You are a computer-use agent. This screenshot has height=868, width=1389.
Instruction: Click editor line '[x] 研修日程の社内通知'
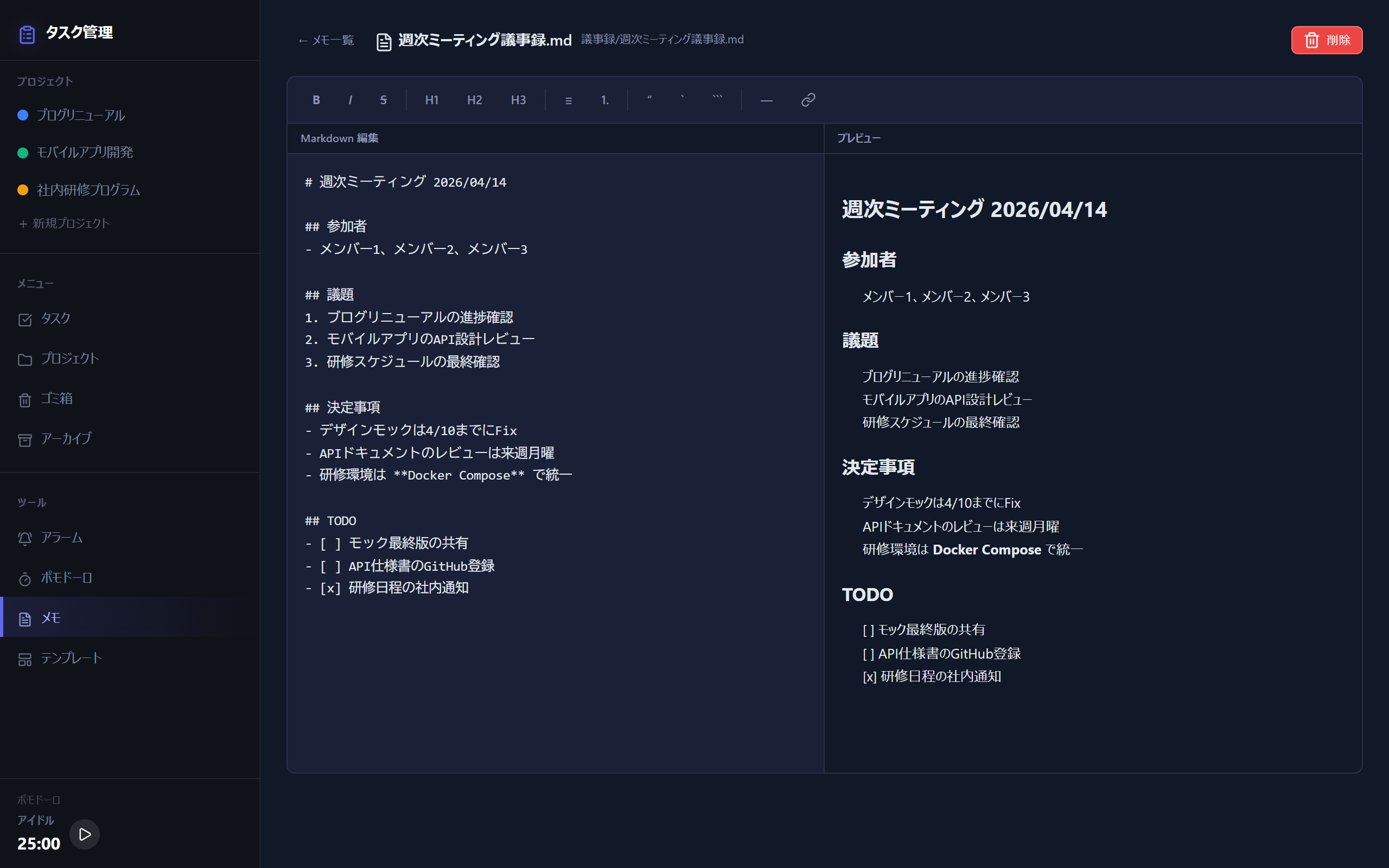(x=387, y=588)
